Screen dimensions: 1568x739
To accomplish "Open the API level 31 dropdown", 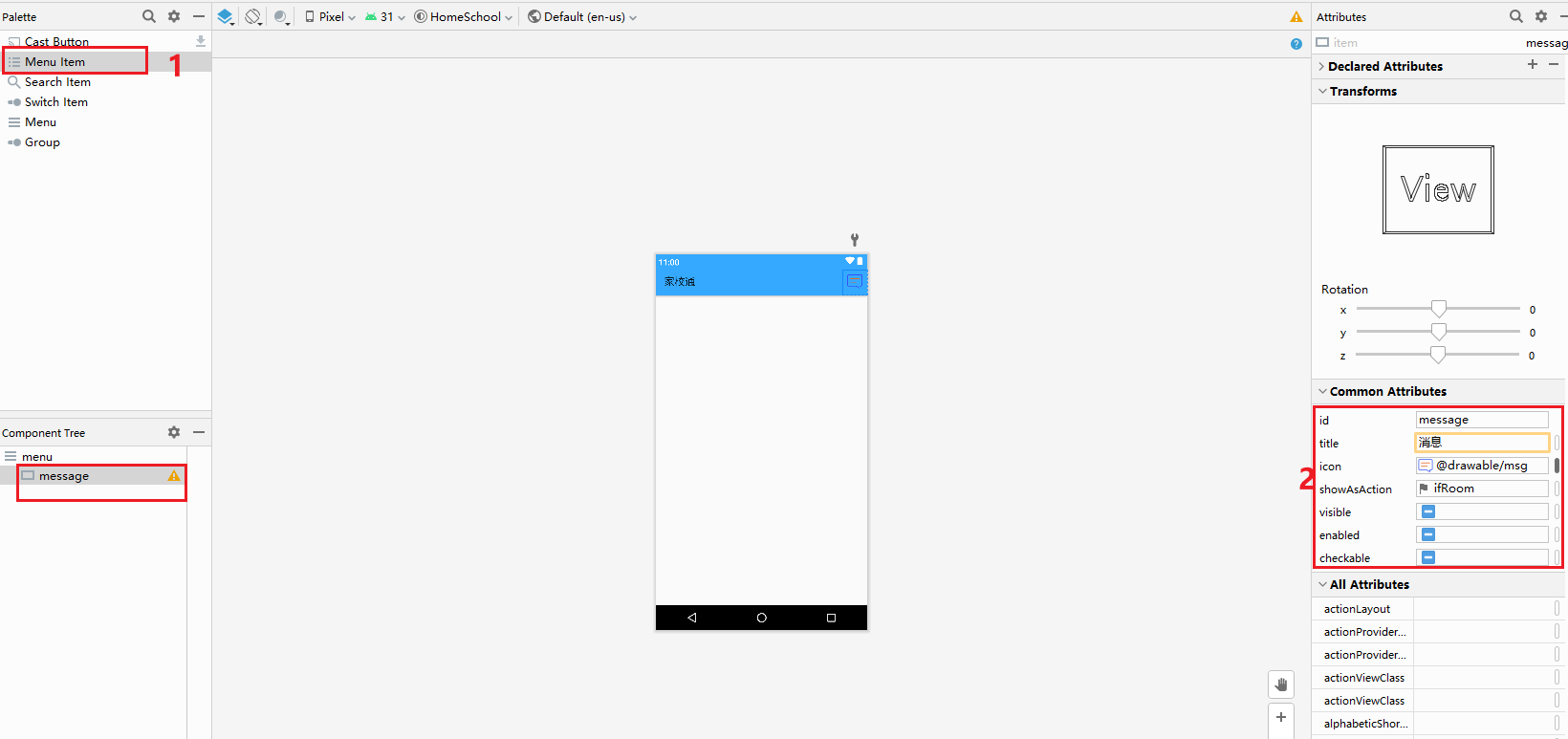I will (385, 16).
